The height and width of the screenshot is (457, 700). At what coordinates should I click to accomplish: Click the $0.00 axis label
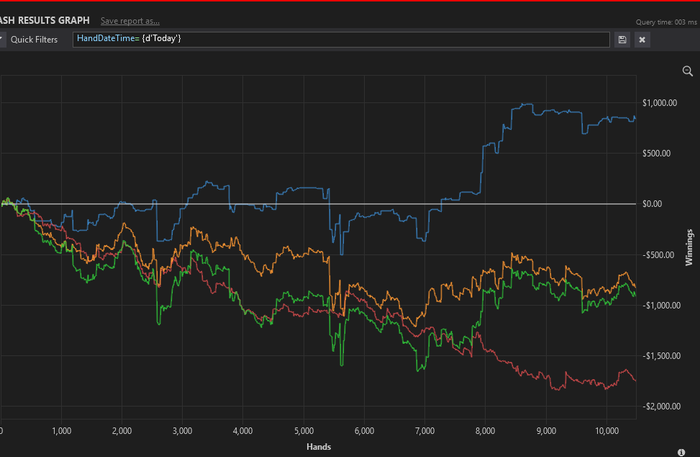point(652,204)
